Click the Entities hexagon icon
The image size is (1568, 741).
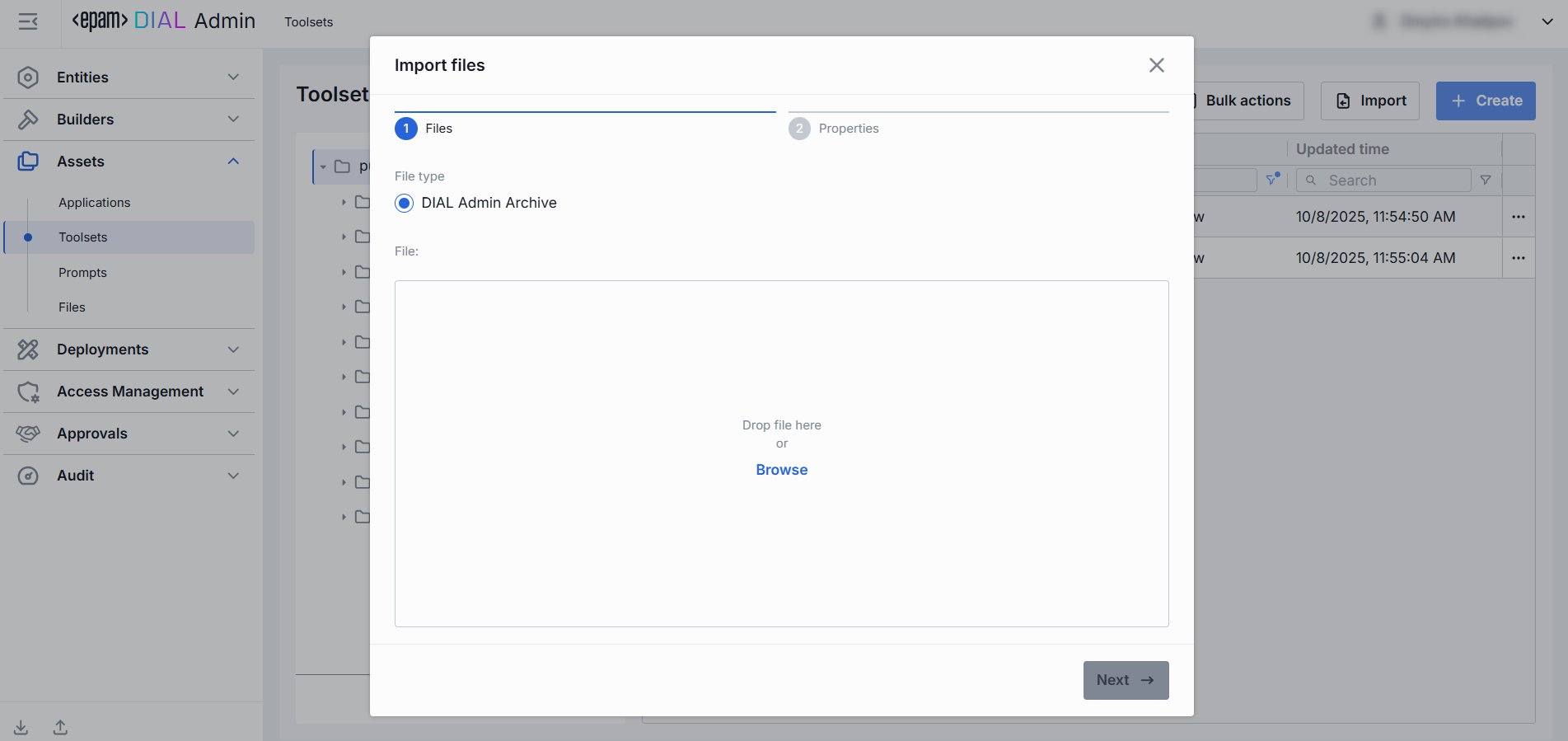coord(28,77)
